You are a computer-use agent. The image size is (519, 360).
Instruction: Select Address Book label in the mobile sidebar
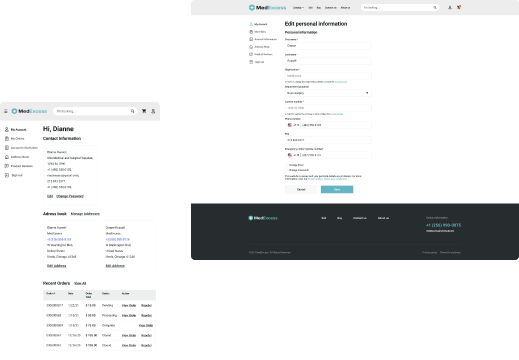[x=20, y=157]
